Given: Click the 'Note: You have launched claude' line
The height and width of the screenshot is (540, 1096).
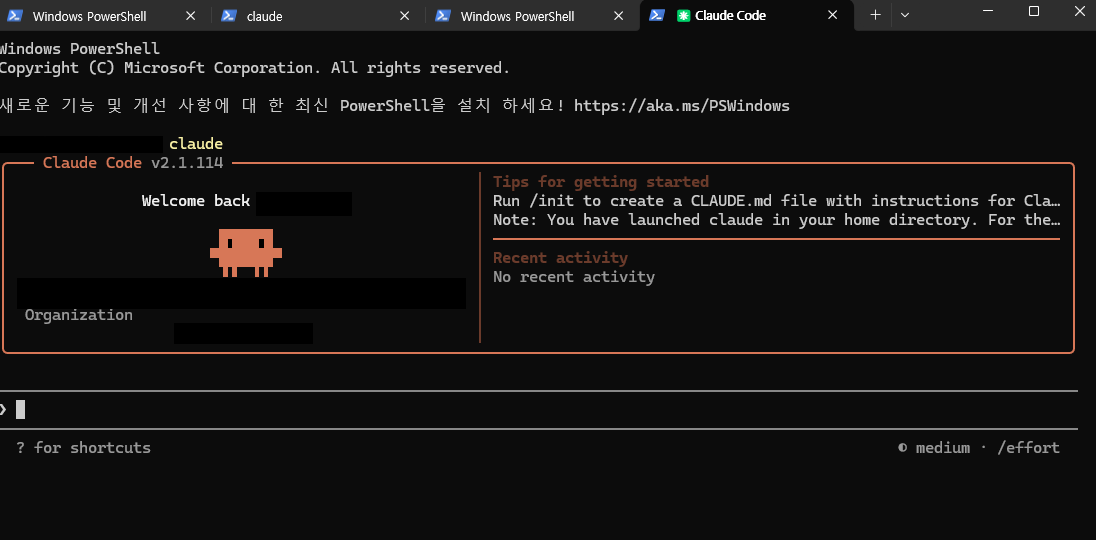Looking at the screenshot, I should [x=777, y=220].
